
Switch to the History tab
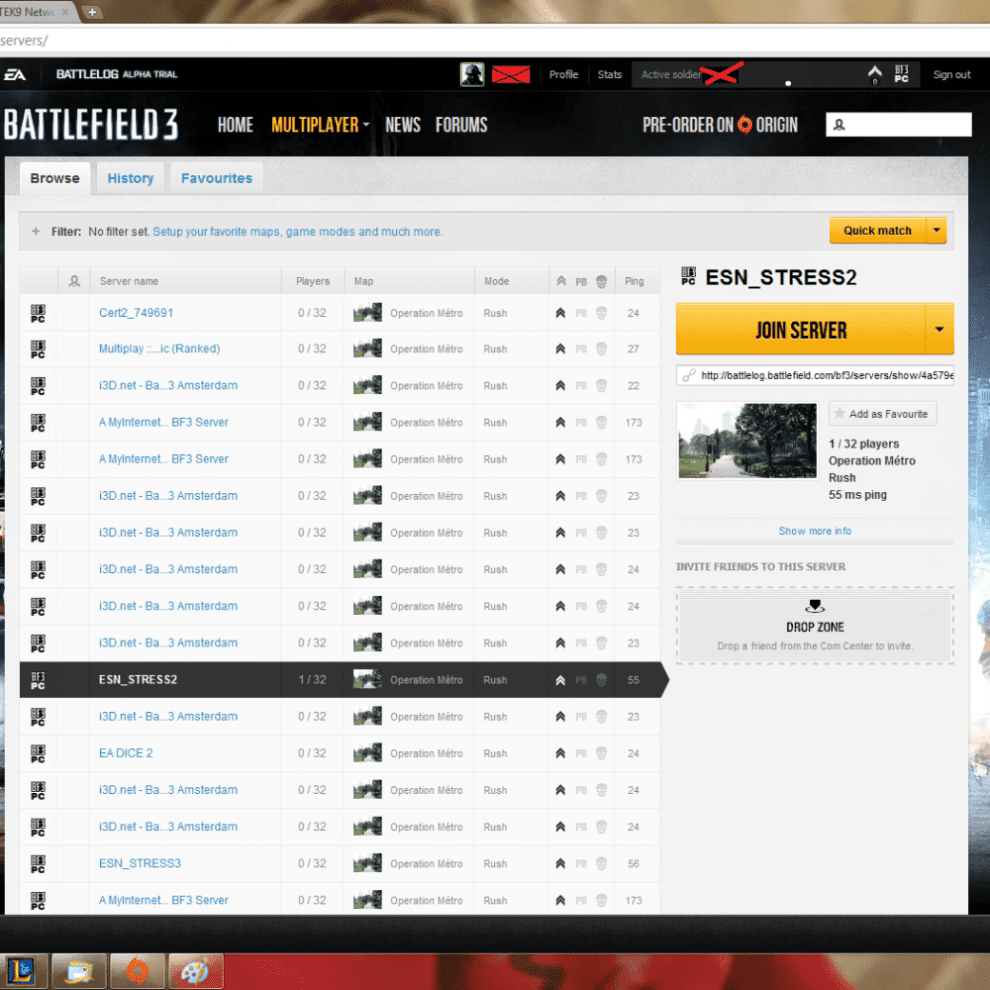(x=130, y=178)
